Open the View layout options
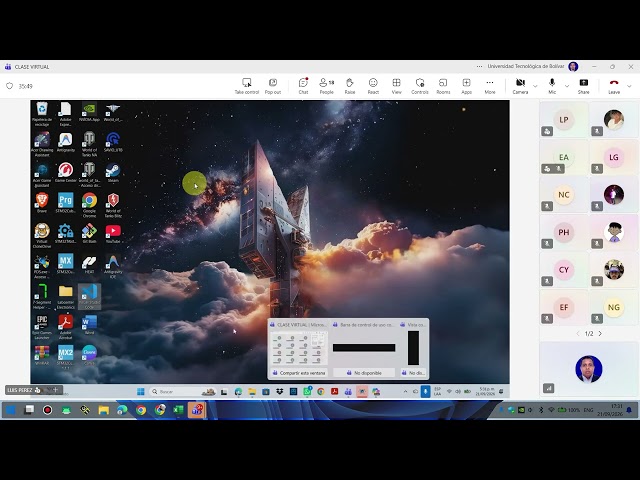This screenshot has width=640, height=480. pyautogui.click(x=396, y=86)
